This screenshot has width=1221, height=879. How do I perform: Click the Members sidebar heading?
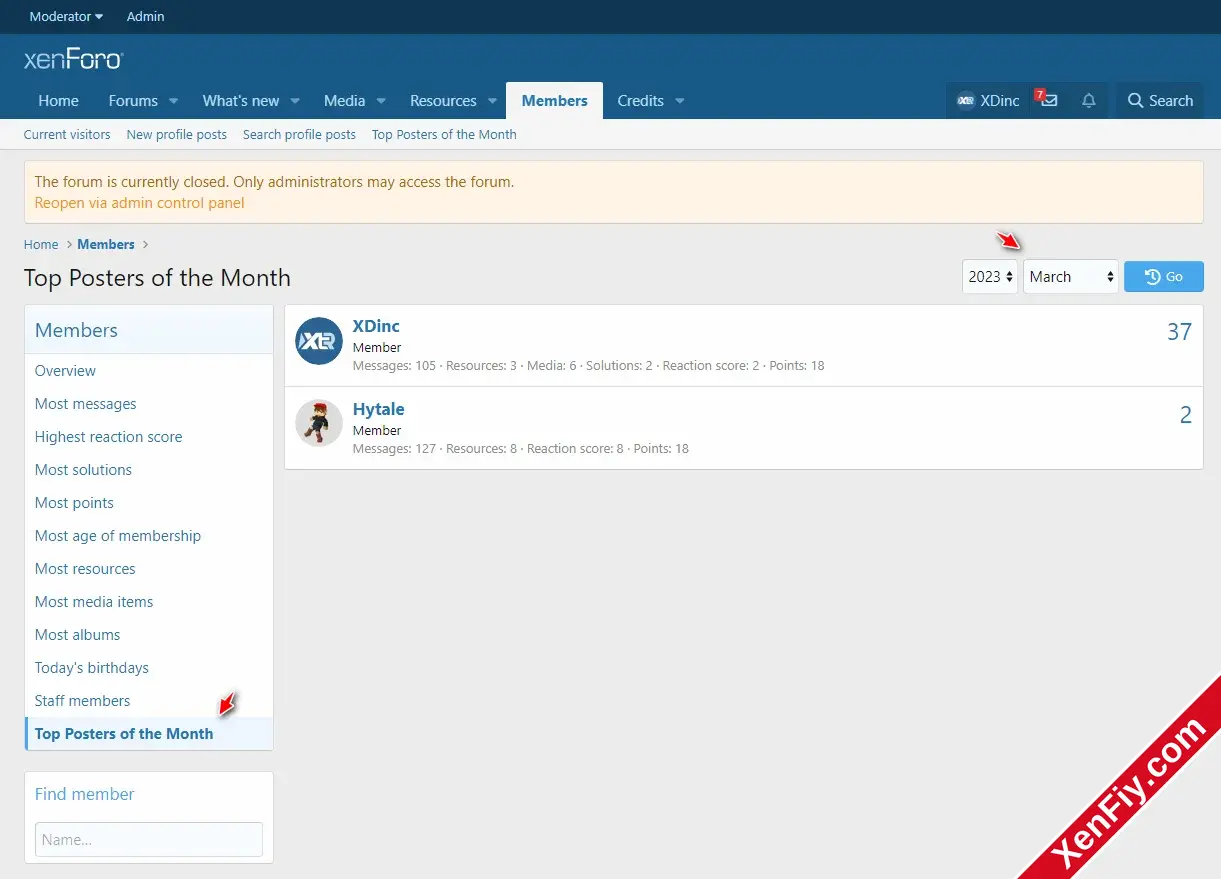[x=76, y=330]
